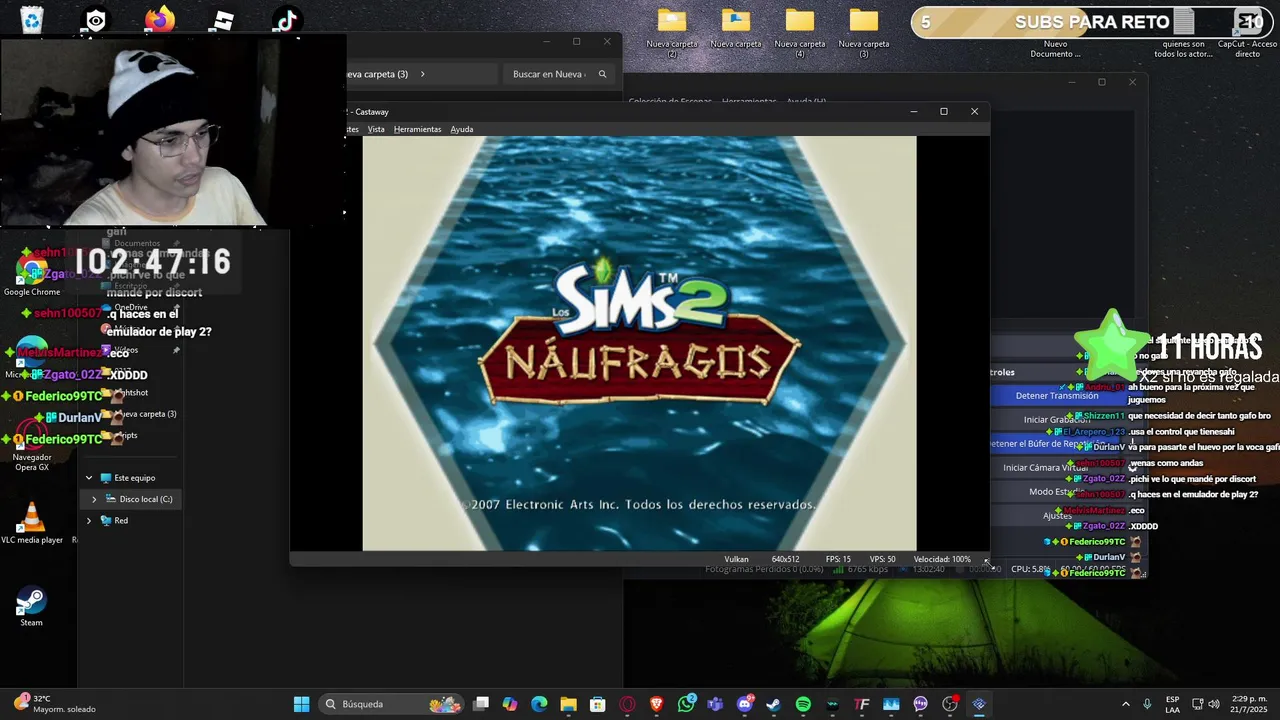Open Microsoft Store from the taskbar
This screenshot has width=1280, height=720.
pyautogui.click(x=598, y=704)
